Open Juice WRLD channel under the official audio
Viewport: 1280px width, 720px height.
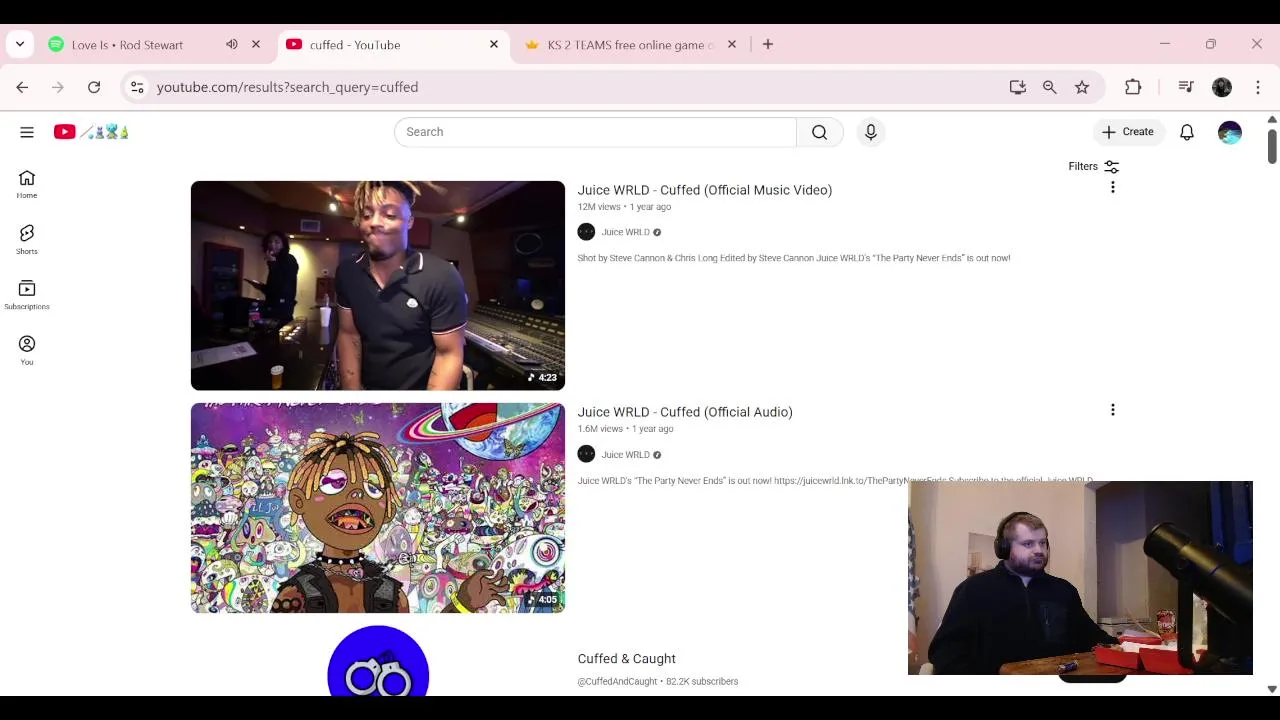click(x=625, y=455)
